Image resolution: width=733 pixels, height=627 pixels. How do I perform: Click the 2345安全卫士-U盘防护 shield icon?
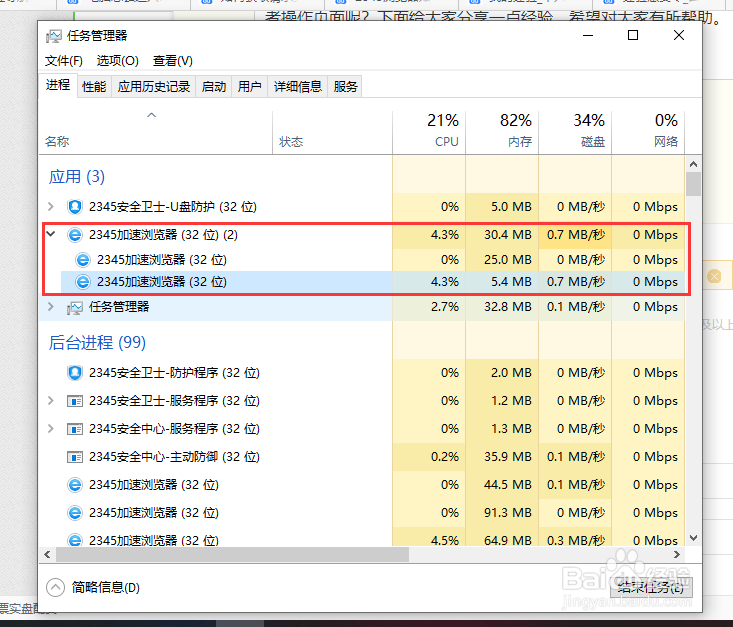(75, 207)
